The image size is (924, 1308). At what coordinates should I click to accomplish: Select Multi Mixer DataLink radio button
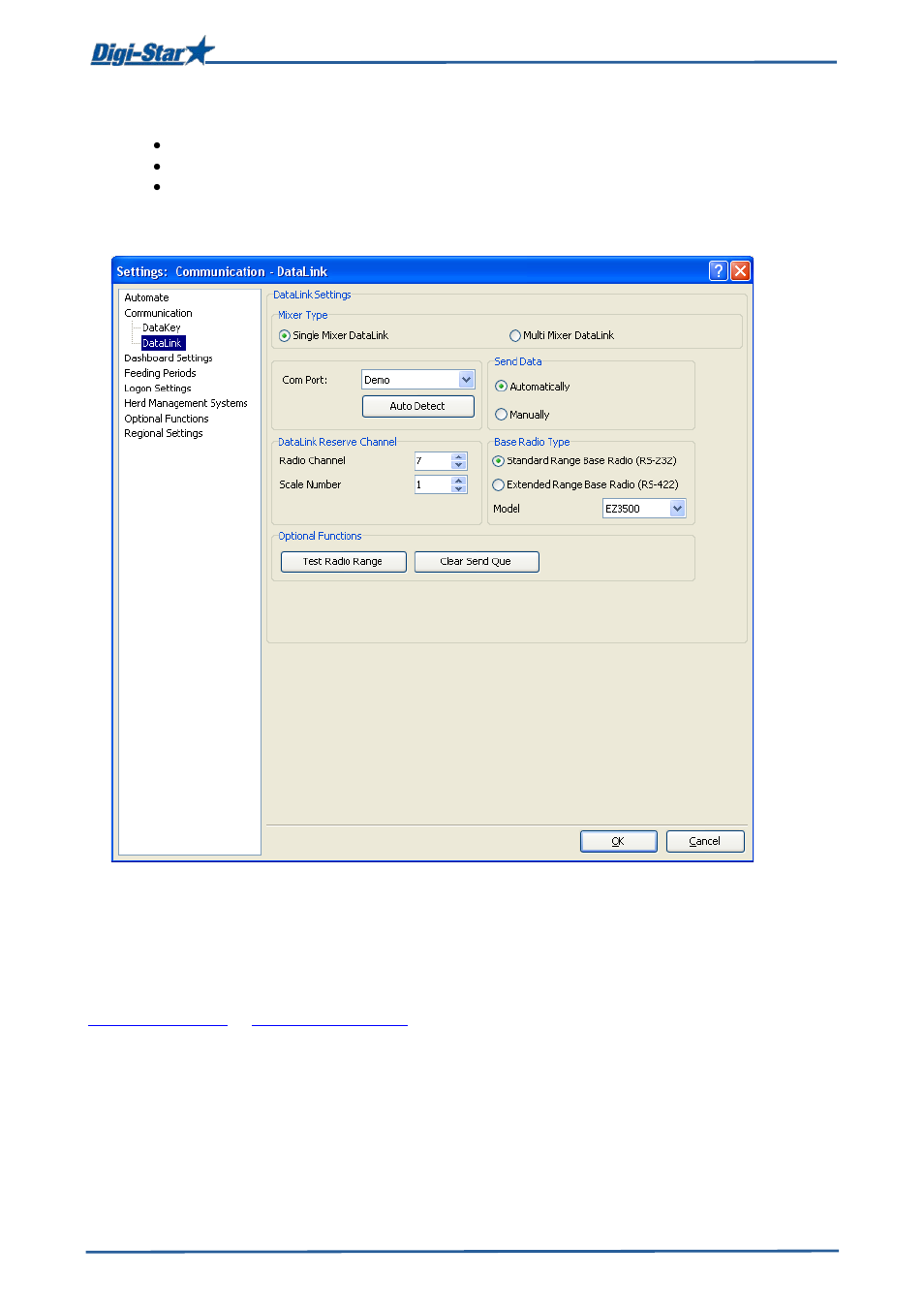coord(515,336)
